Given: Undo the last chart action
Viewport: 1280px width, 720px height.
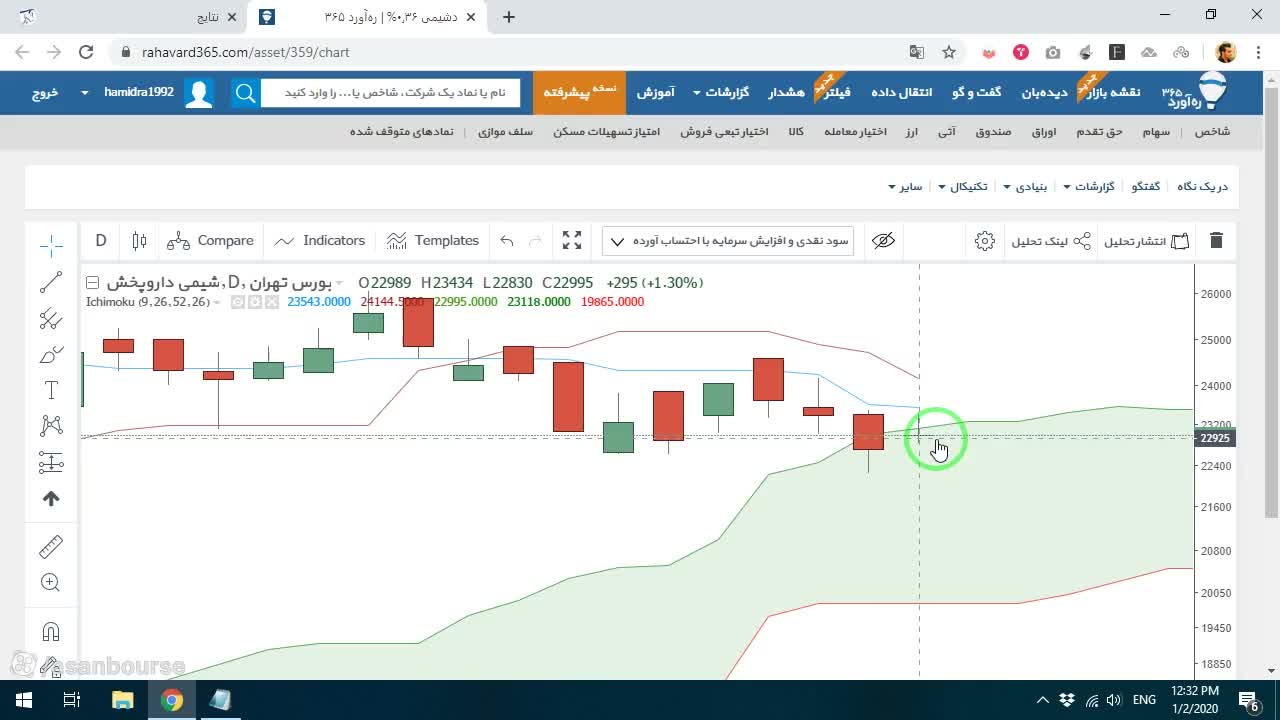Looking at the screenshot, I should click(x=507, y=241).
